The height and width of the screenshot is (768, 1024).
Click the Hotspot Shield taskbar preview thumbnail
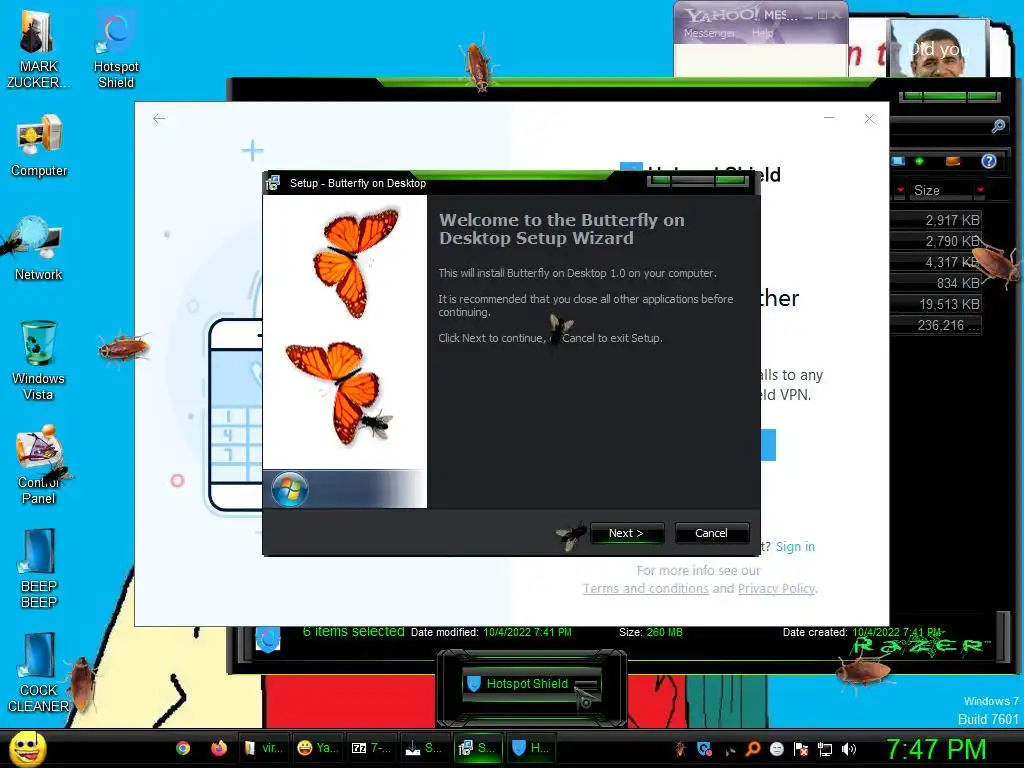pyautogui.click(x=530, y=684)
